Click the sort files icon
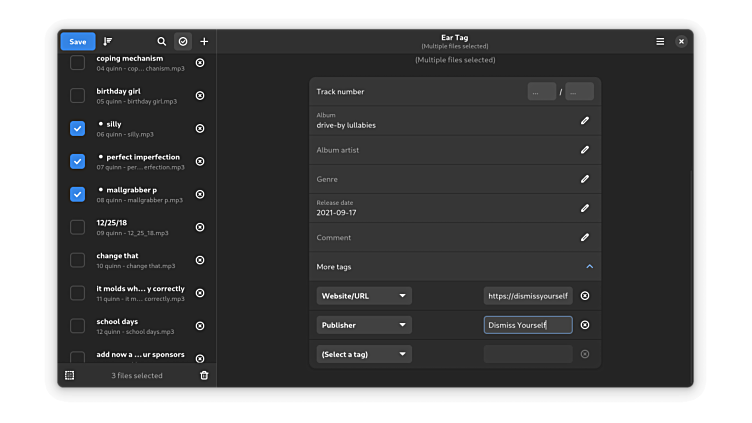The height and width of the screenshot is (423, 752). [x=108, y=42]
